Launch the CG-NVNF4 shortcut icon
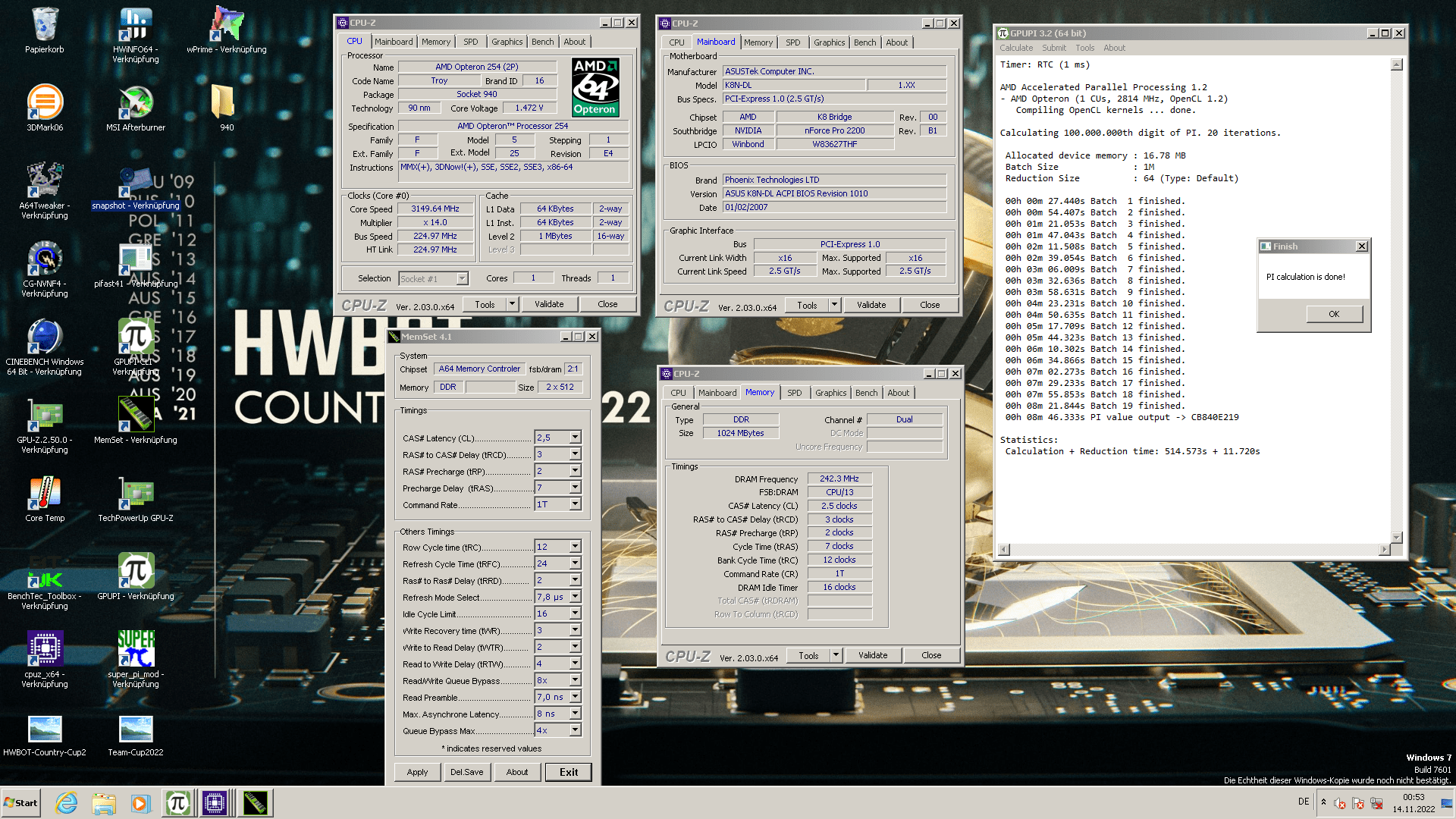Image resolution: width=1456 pixels, height=819 pixels. tap(45, 268)
